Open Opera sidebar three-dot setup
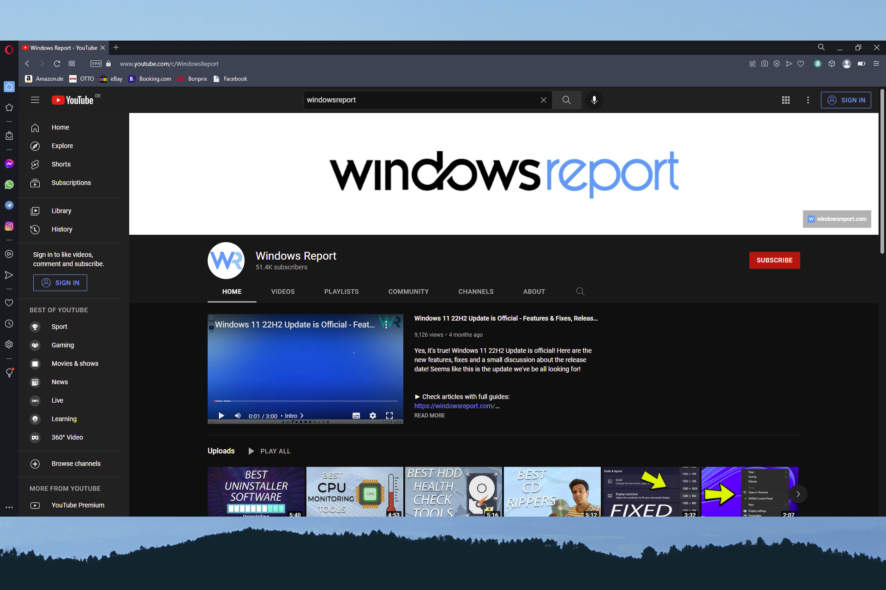The width and height of the screenshot is (886, 590). coord(9,507)
